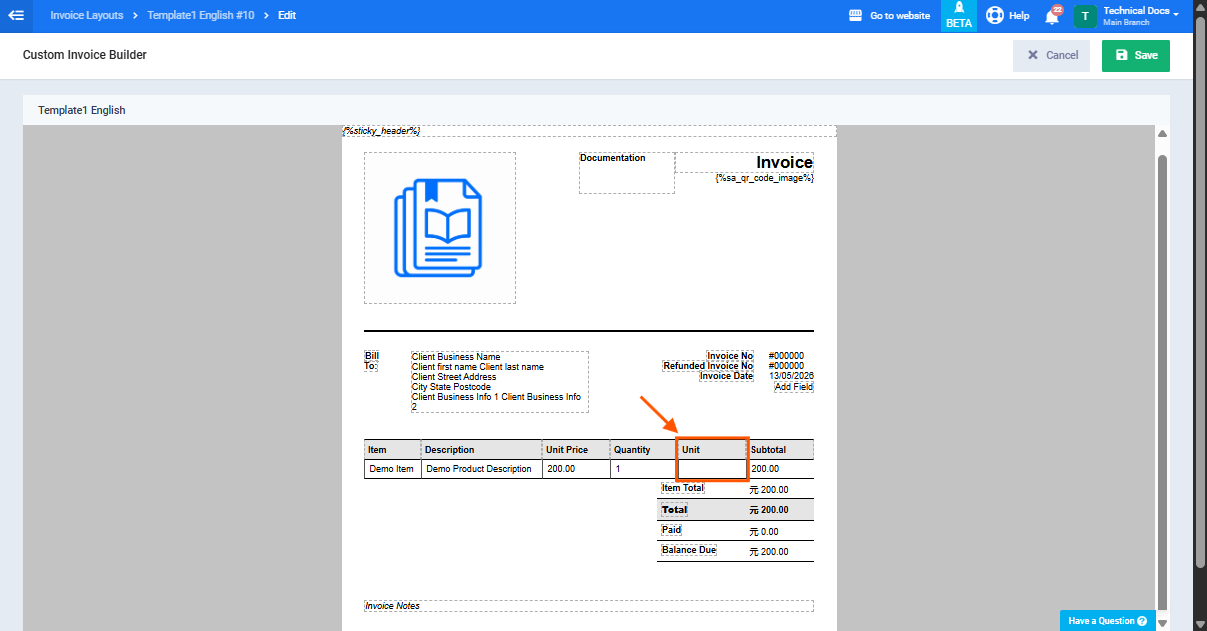1207x631 pixels.
Task: Open the notifications bell icon
Action: [1052, 16]
